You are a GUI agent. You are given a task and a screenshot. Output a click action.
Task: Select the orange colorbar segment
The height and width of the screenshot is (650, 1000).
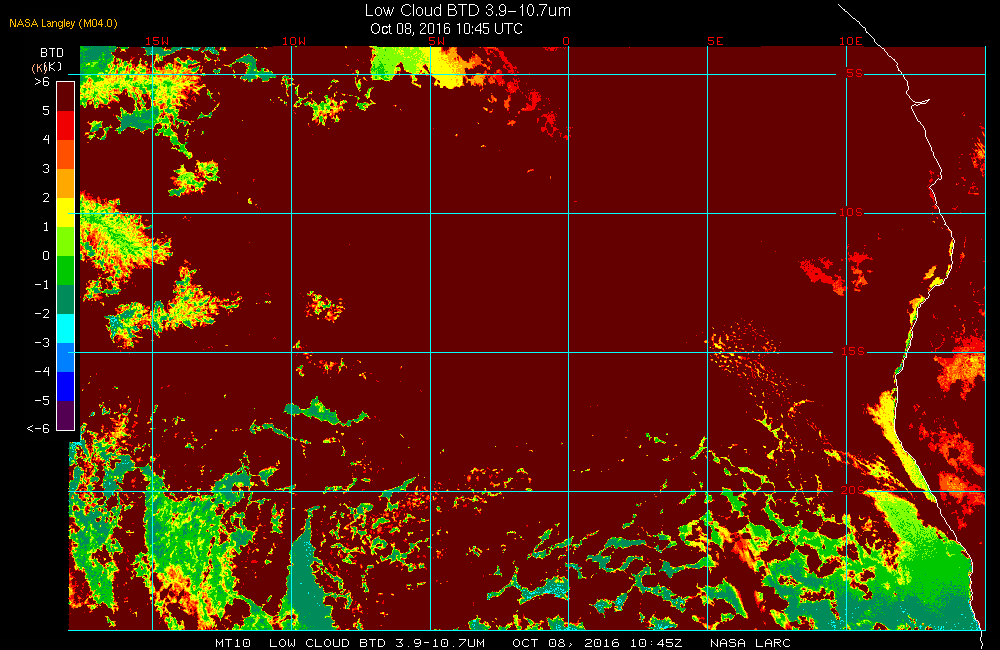click(66, 183)
